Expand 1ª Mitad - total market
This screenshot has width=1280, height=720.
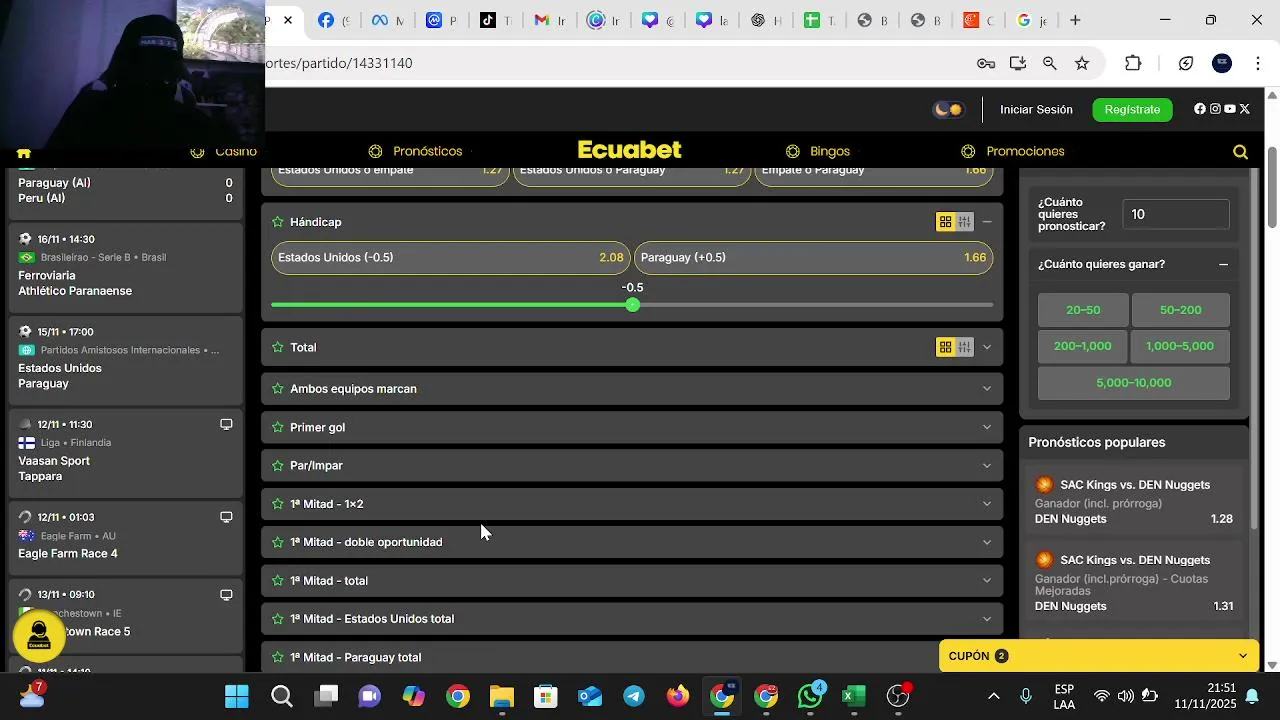point(987,580)
